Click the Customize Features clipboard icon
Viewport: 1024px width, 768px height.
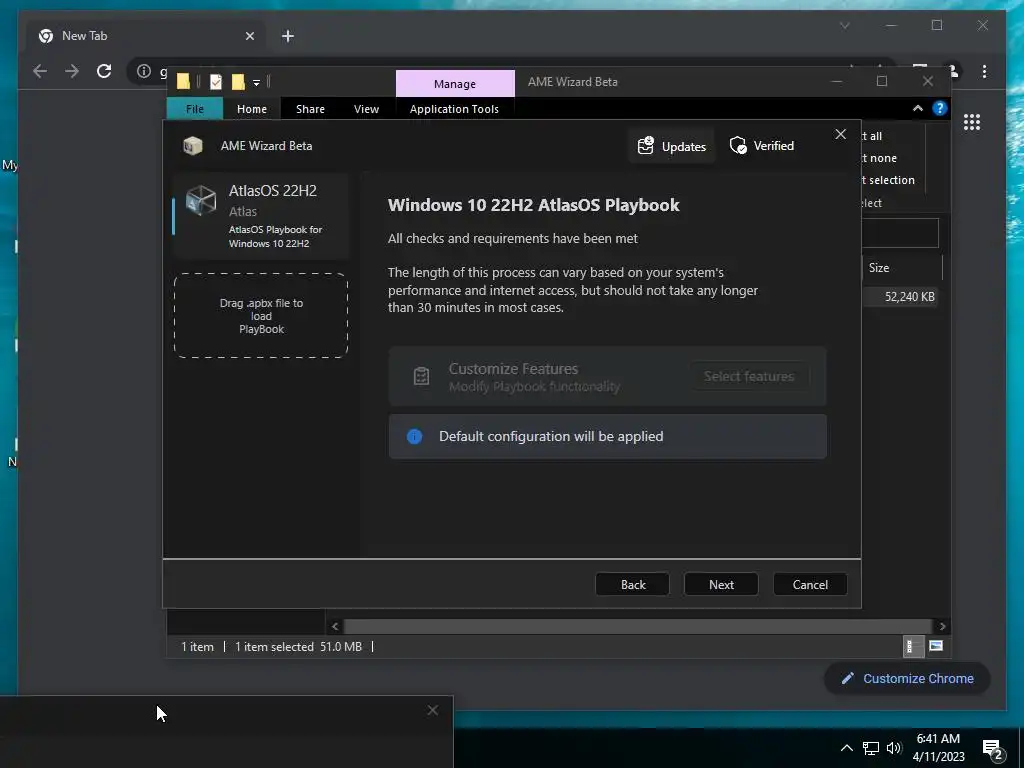[x=421, y=376]
